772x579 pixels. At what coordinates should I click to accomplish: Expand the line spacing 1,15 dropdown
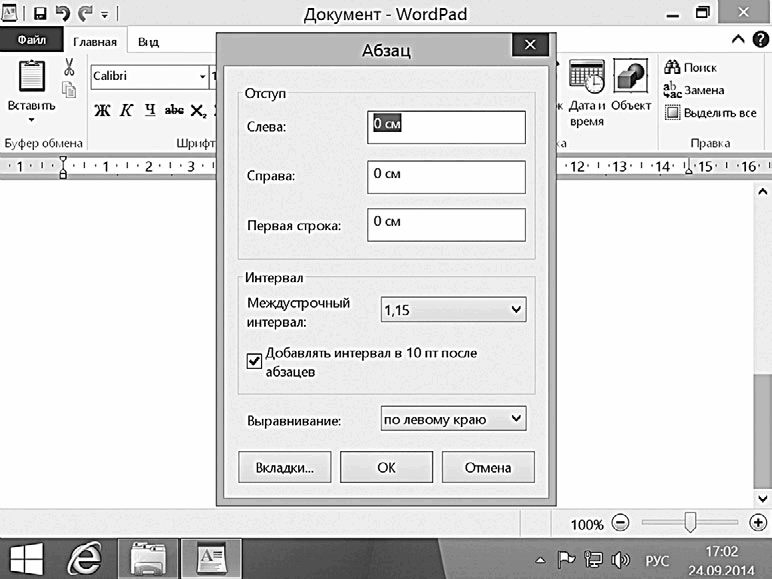pos(453,310)
